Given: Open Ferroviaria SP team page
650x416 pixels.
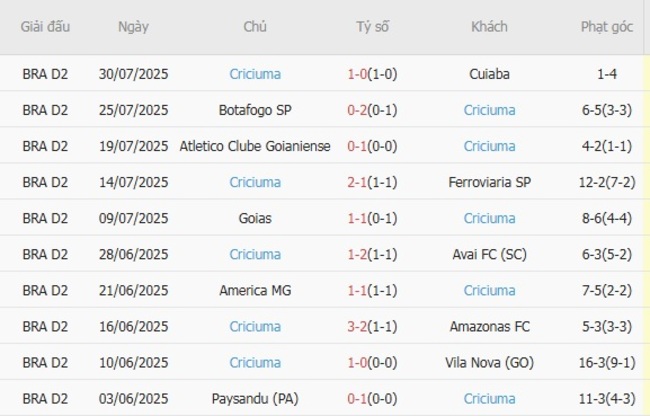Looking at the screenshot, I should tap(489, 182).
